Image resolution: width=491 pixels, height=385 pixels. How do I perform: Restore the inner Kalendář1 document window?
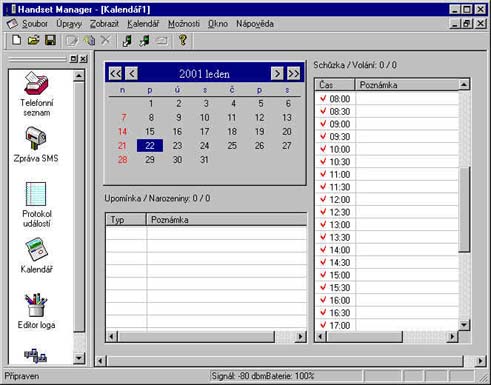[x=467, y=24]
